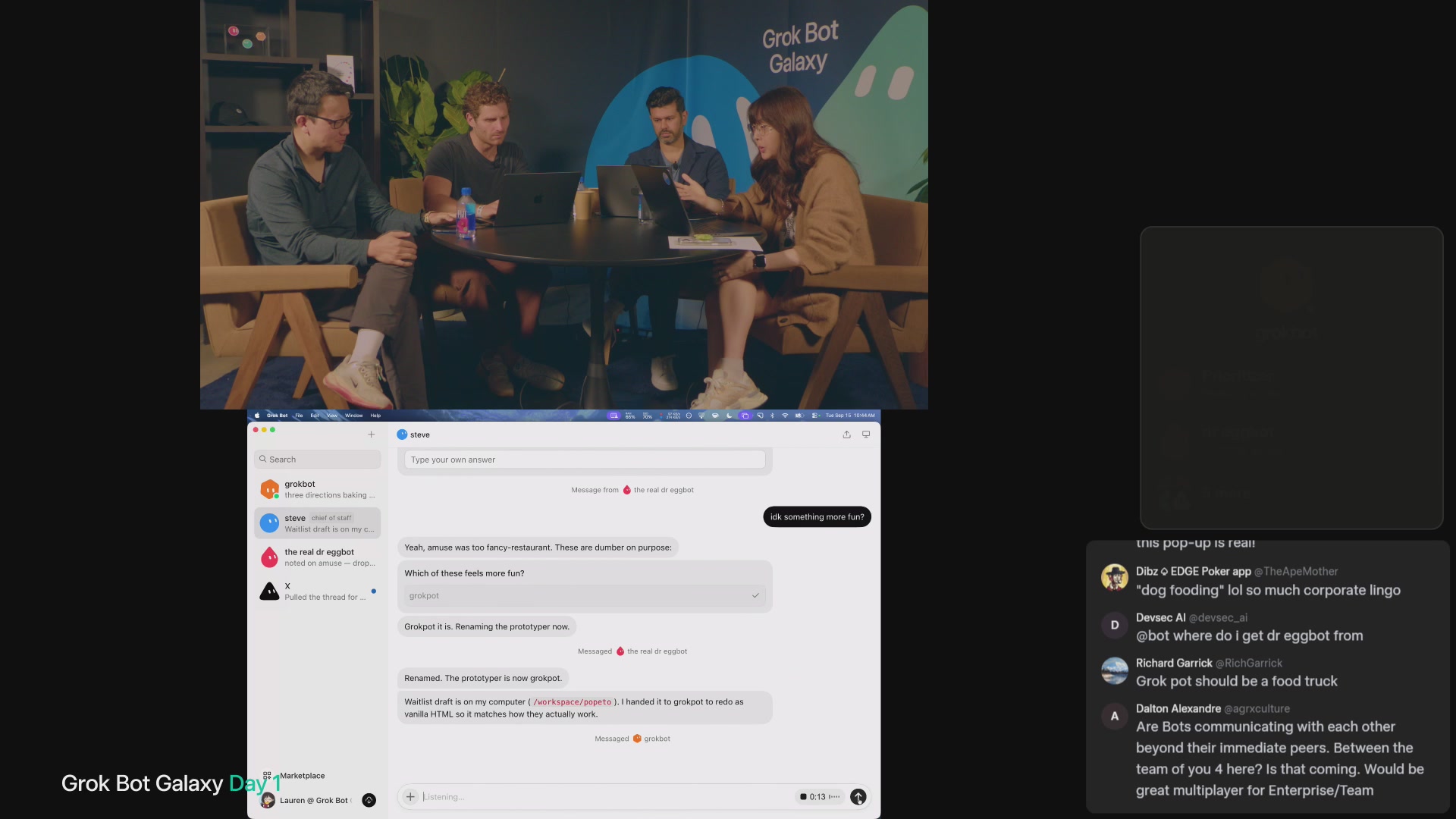Click the Dalton Alexandre commenter avatar

coord(1115,716)
